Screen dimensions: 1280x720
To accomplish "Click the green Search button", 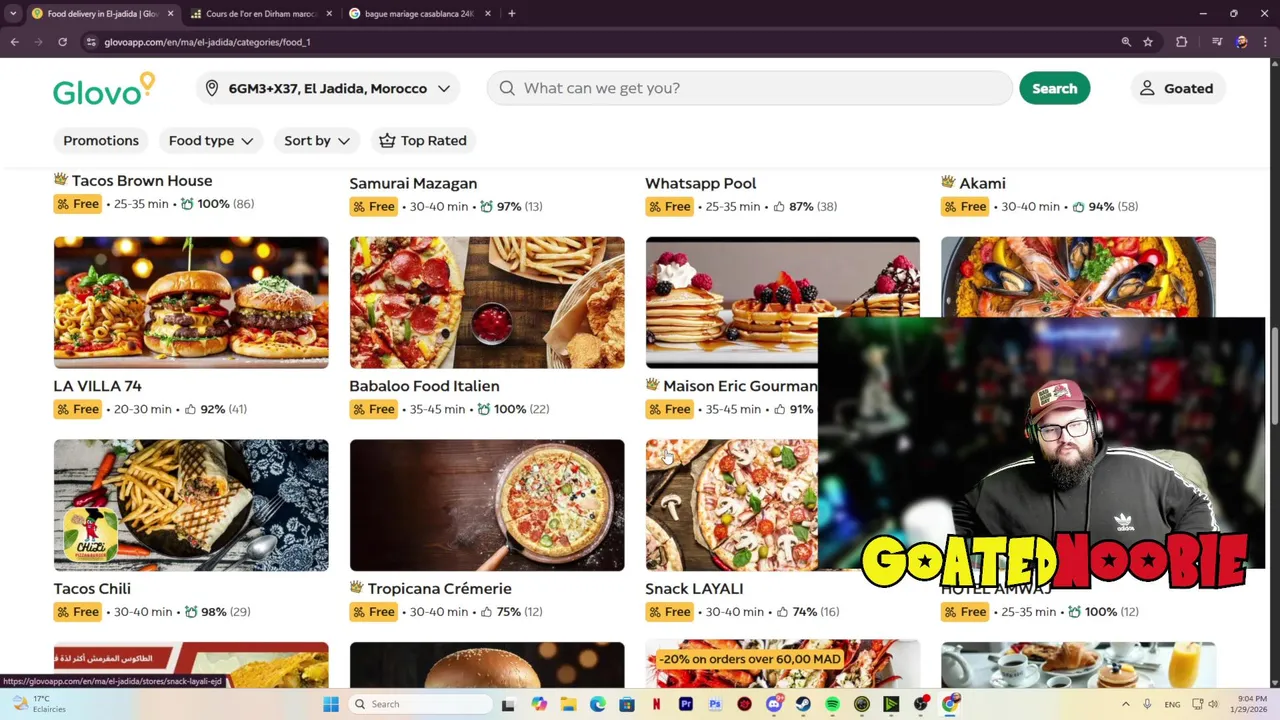I will [1054, 88].
